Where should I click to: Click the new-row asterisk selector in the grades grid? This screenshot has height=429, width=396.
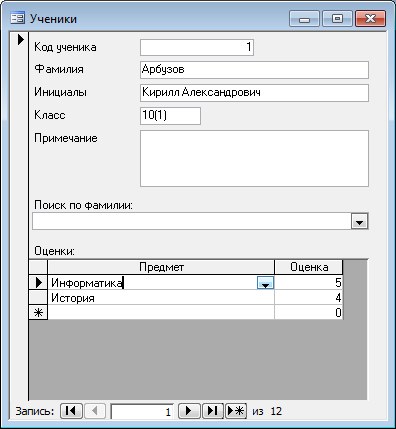[38, 312]
